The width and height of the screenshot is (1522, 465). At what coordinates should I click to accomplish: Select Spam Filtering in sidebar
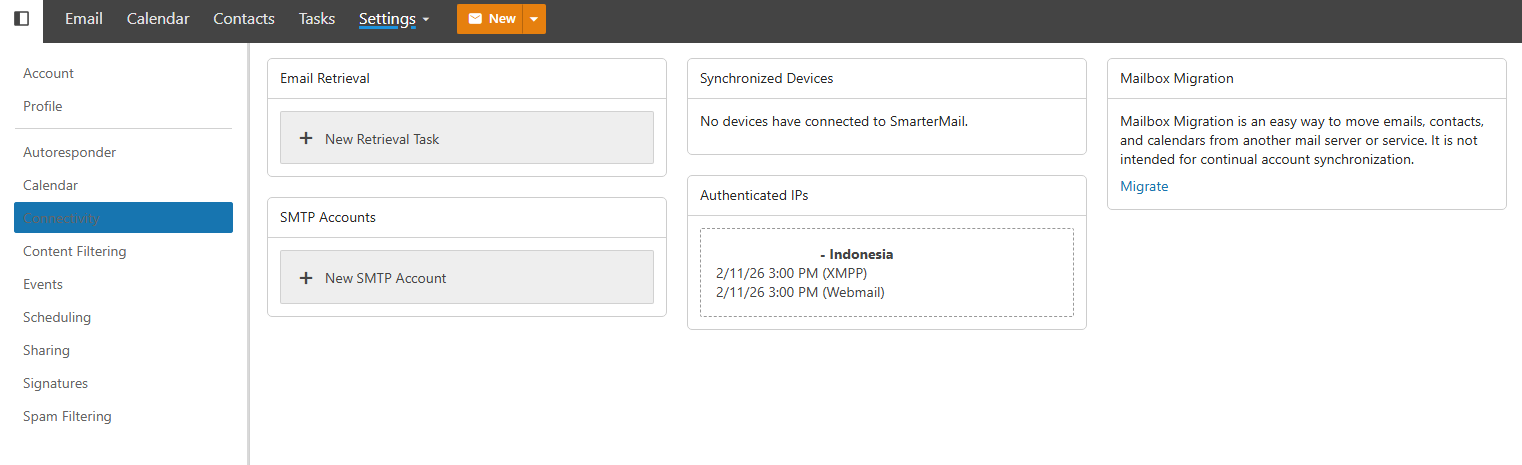click(x=68, y=416)
